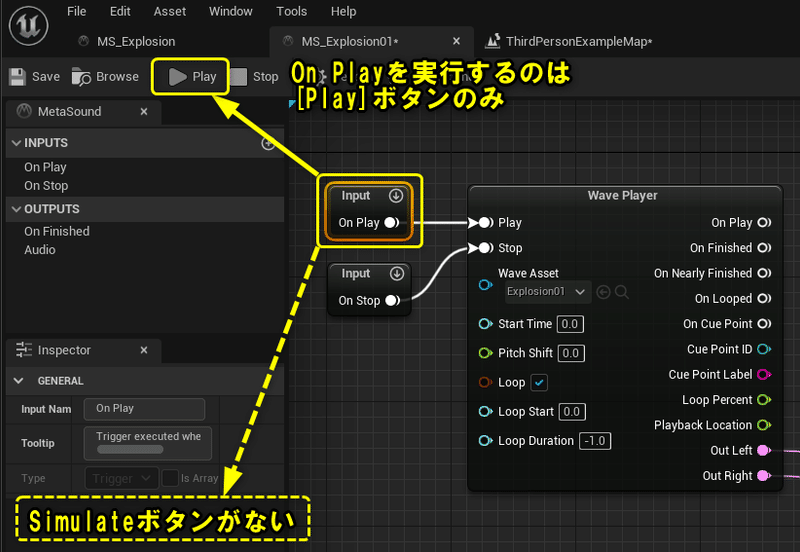This screenshot has height=552, width=800.
Task: Click the Pitch Shift value field
Action: [571, 353]
